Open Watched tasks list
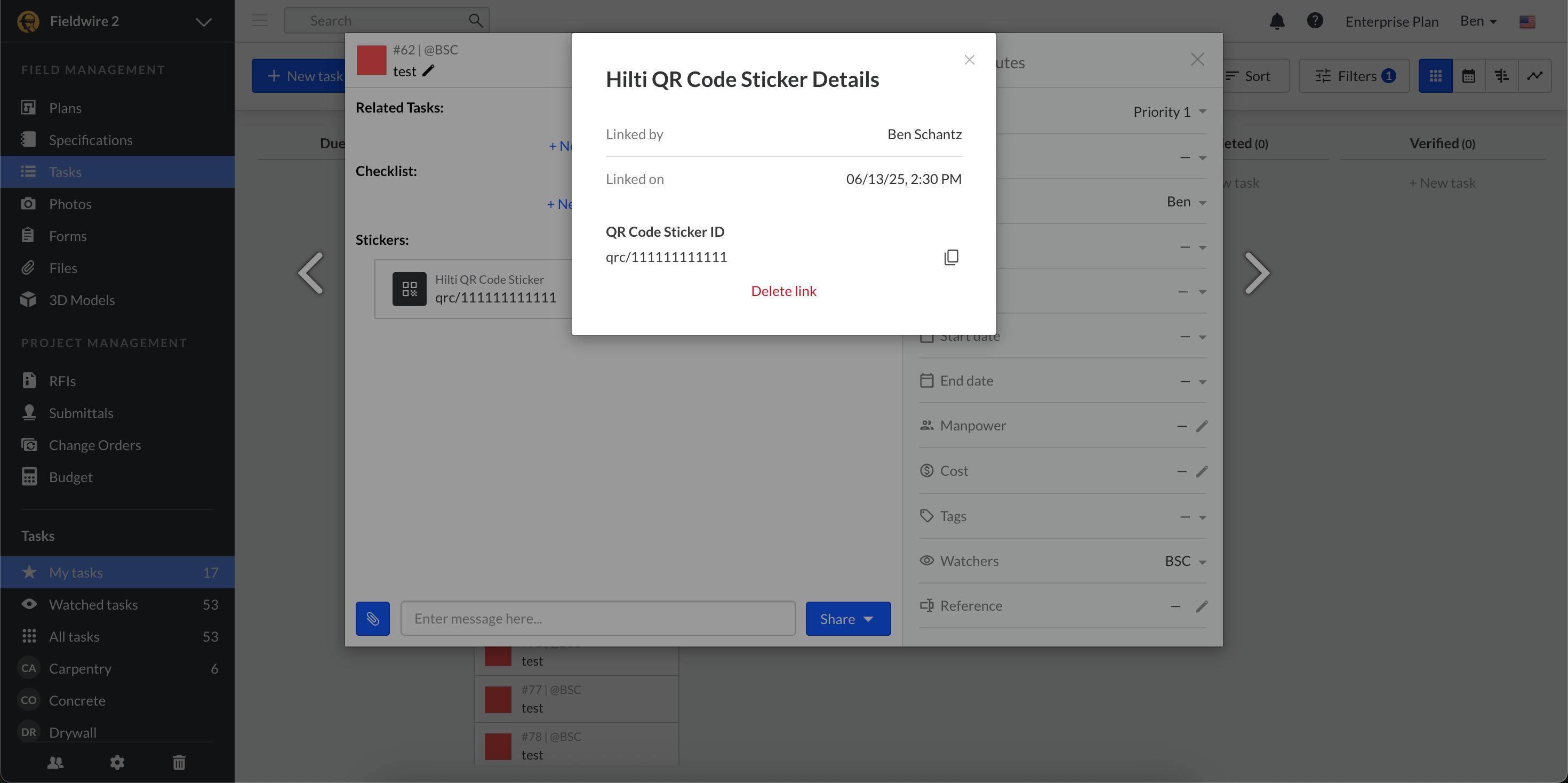The height and width of the screenshot is (783, 1568). click(x=93, y=605)
